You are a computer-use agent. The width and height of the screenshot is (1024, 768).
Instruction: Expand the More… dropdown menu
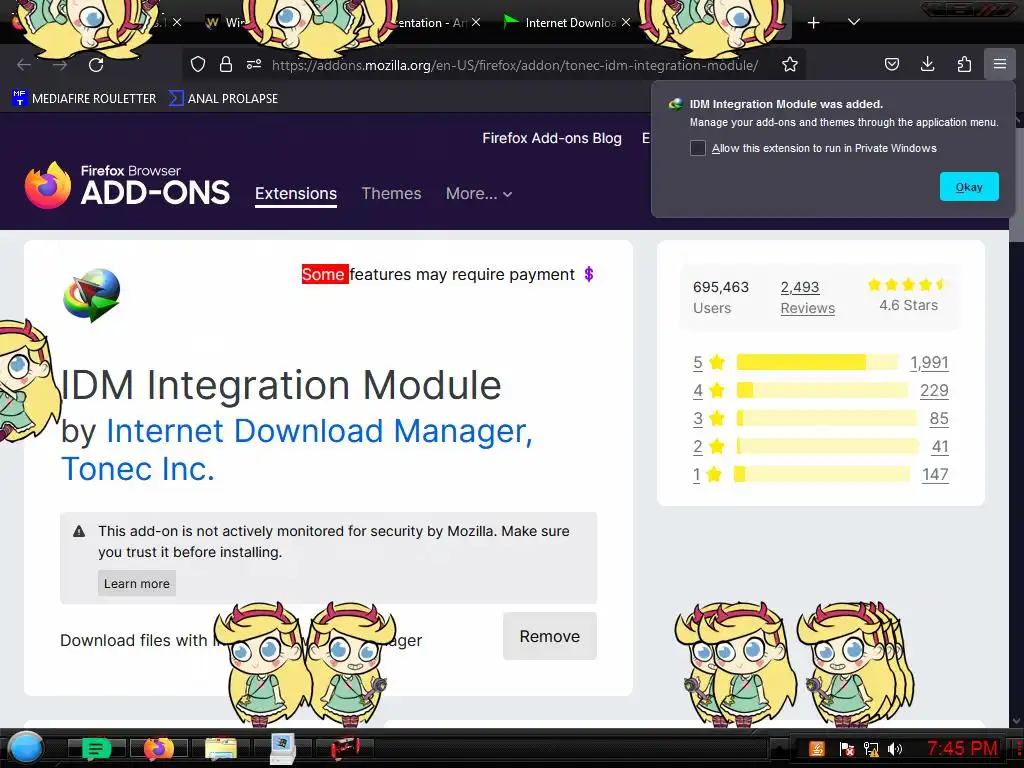479,193
